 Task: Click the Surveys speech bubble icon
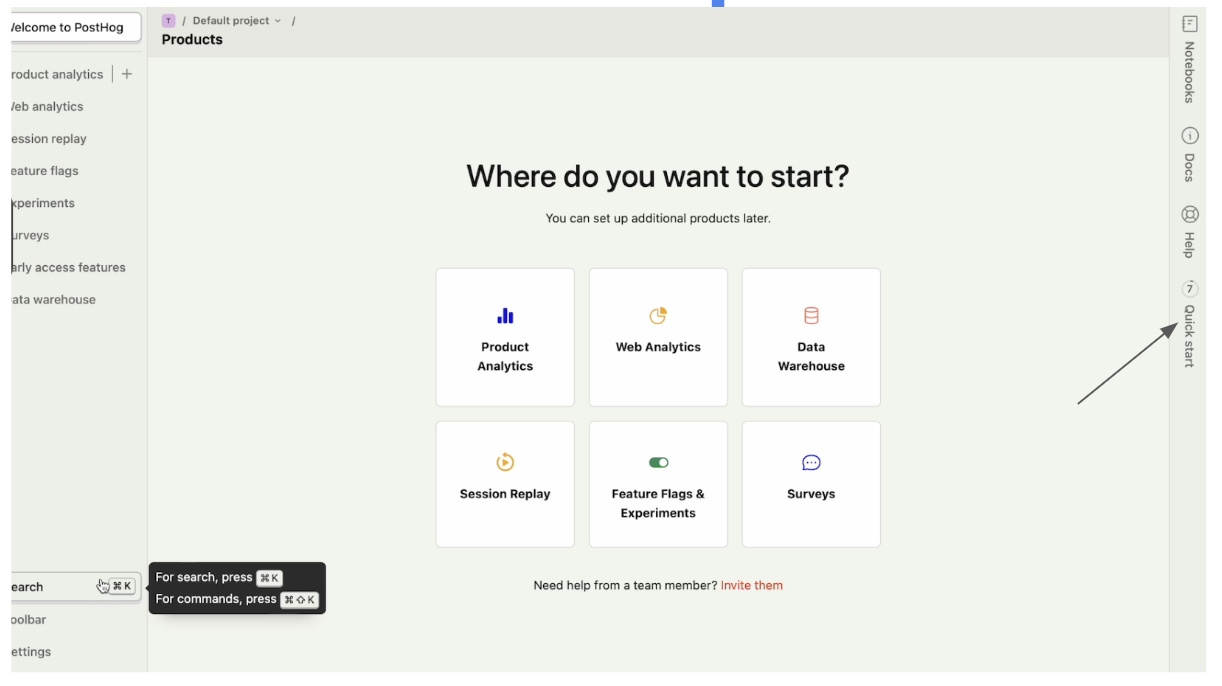811,462
